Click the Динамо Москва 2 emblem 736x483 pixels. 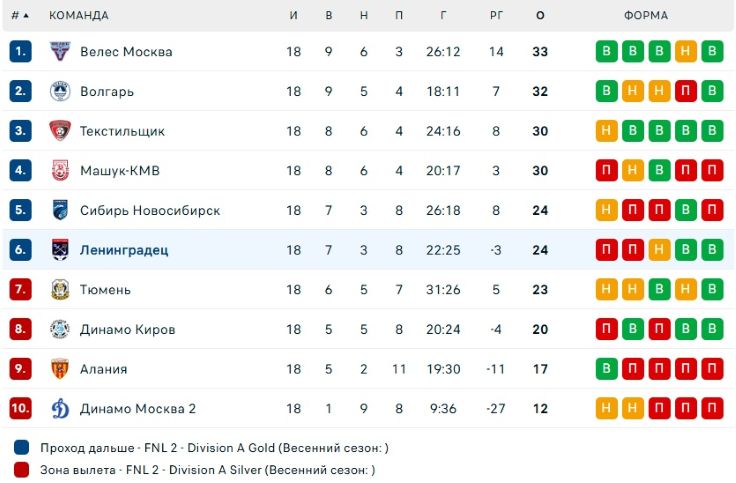pos(60,408)
